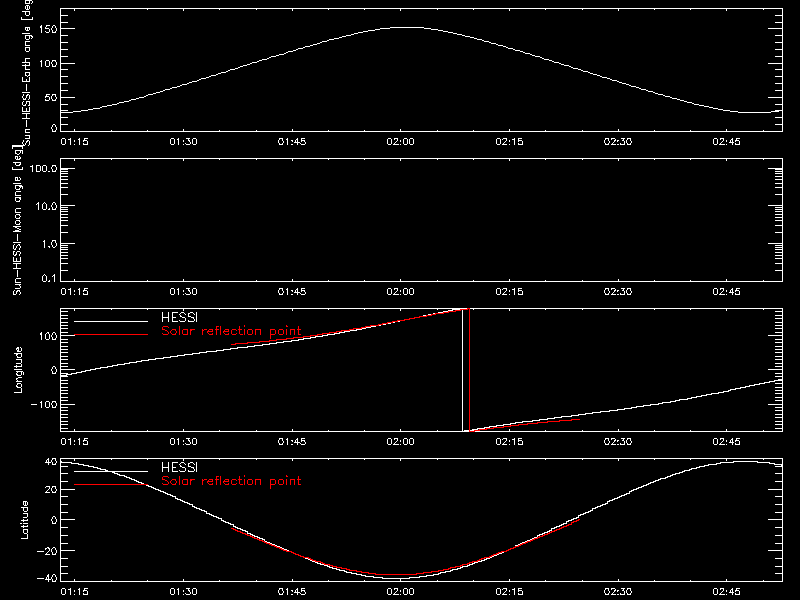800x600 pixels.
Task: Click the 50 tick on Earth angle axis
Action: point(51,97)
